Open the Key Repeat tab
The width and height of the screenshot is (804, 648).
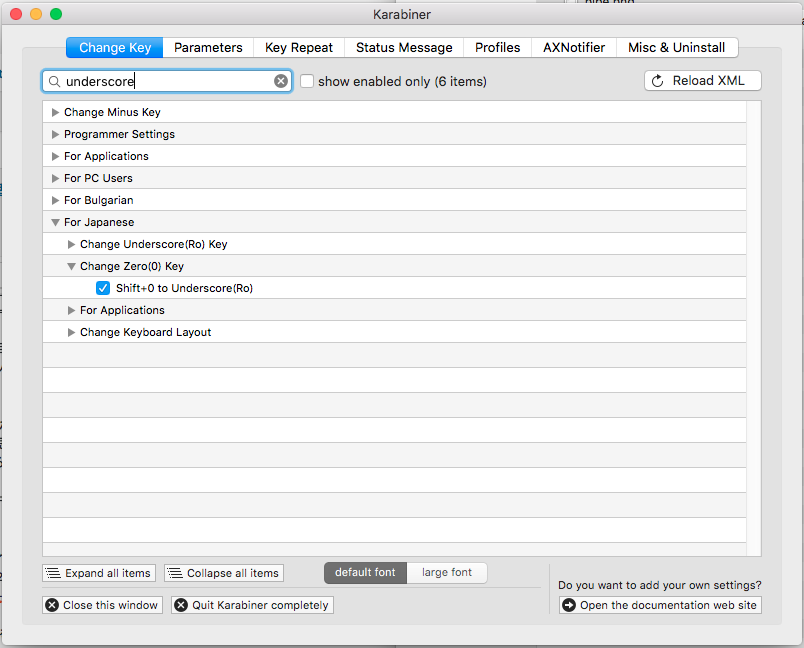298,48
